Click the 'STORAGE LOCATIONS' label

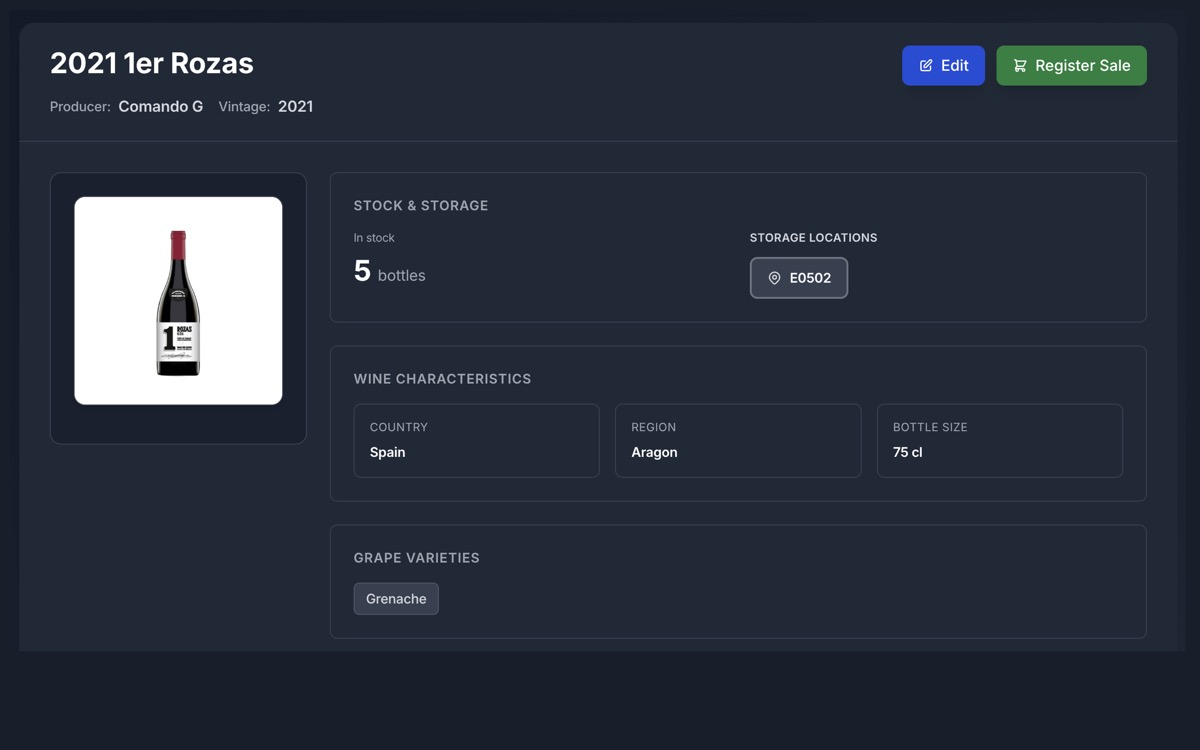point(813,238)
